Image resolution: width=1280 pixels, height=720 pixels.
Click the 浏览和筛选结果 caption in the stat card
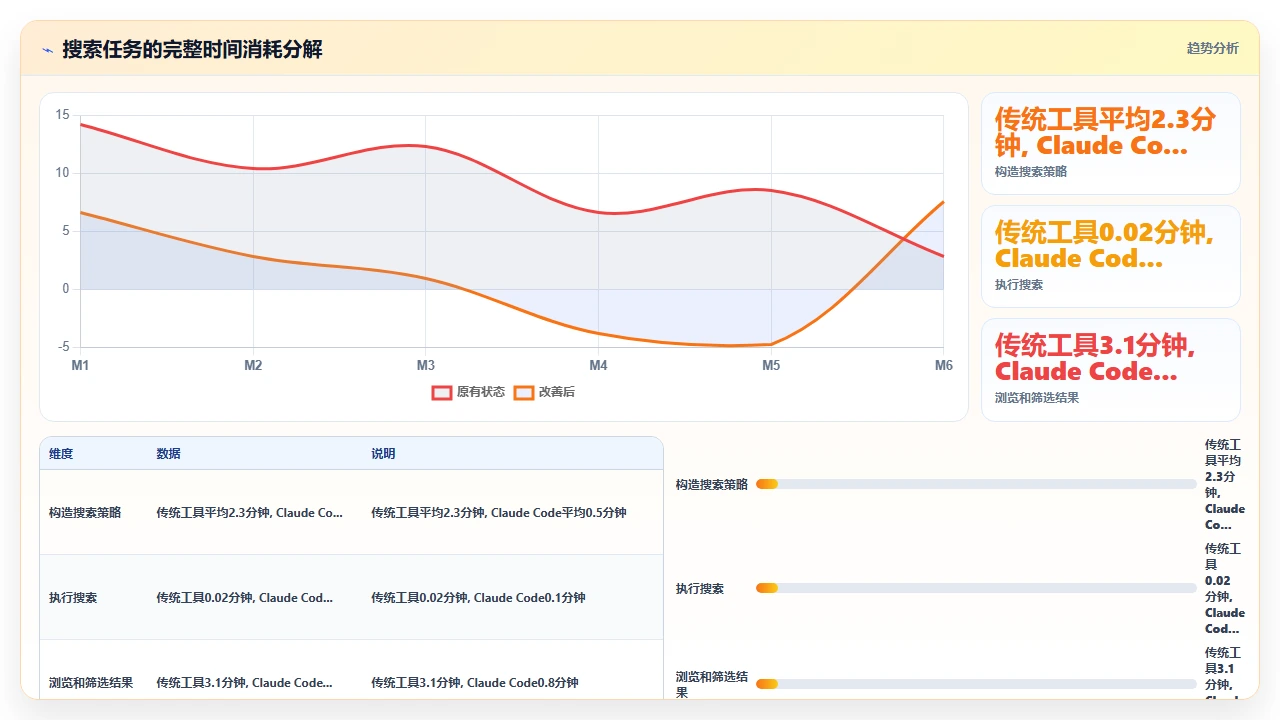1037,398
